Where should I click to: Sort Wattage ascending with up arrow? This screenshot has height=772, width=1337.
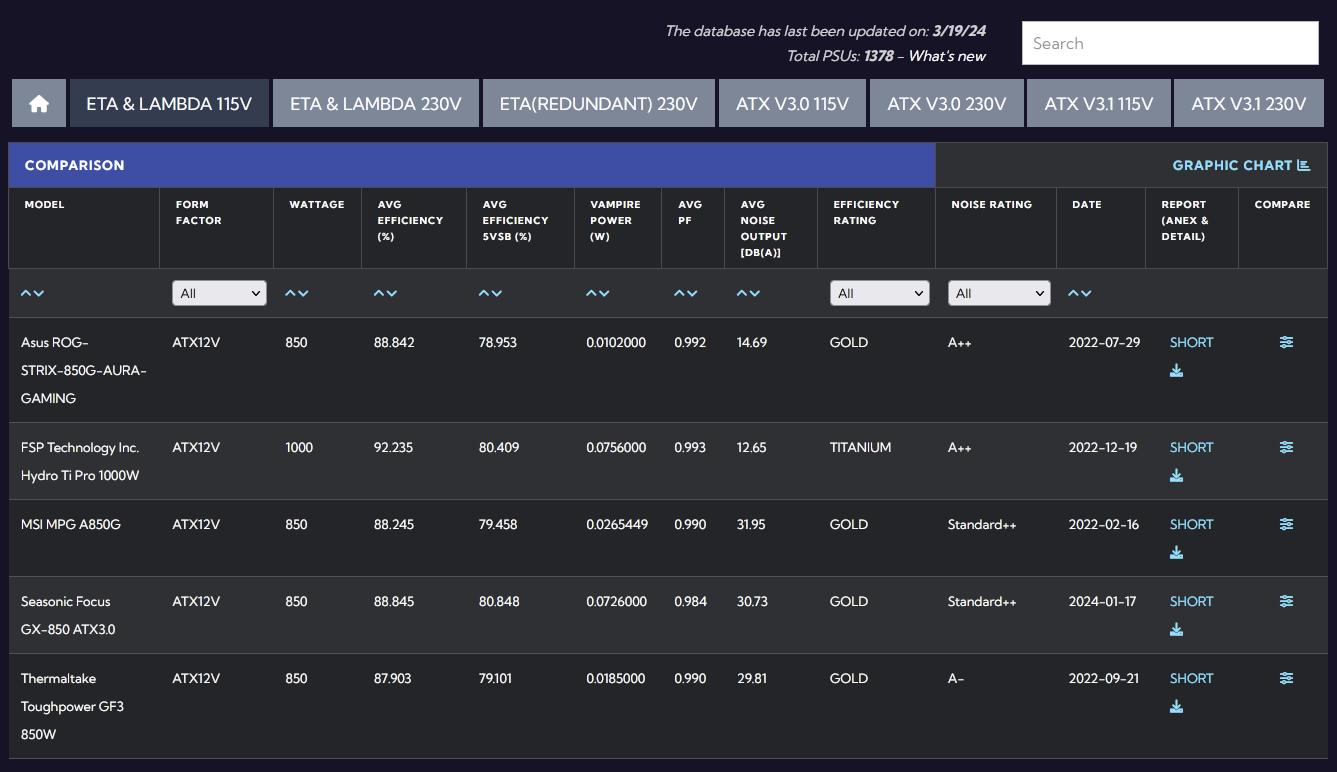coord(291,293)
